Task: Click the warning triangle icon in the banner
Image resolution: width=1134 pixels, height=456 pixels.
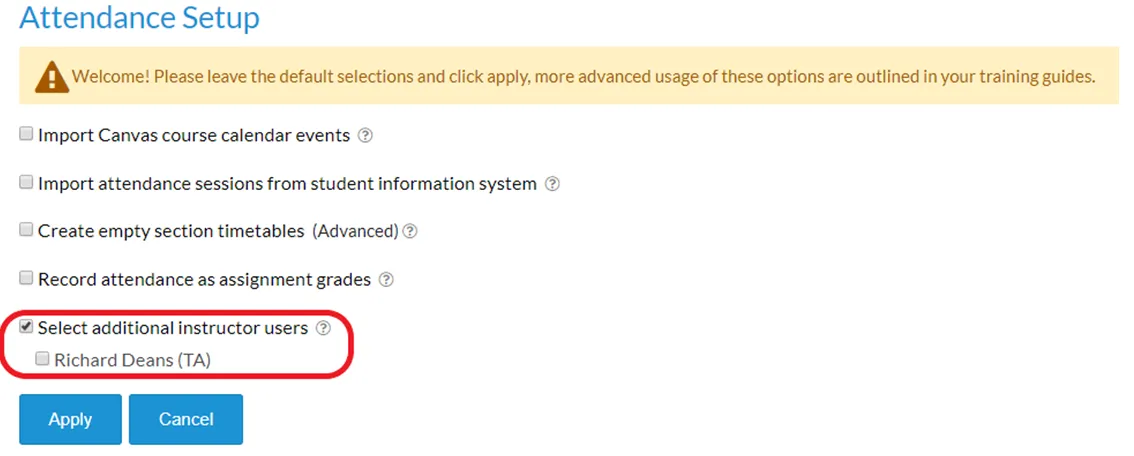Action: click(52, 77)
